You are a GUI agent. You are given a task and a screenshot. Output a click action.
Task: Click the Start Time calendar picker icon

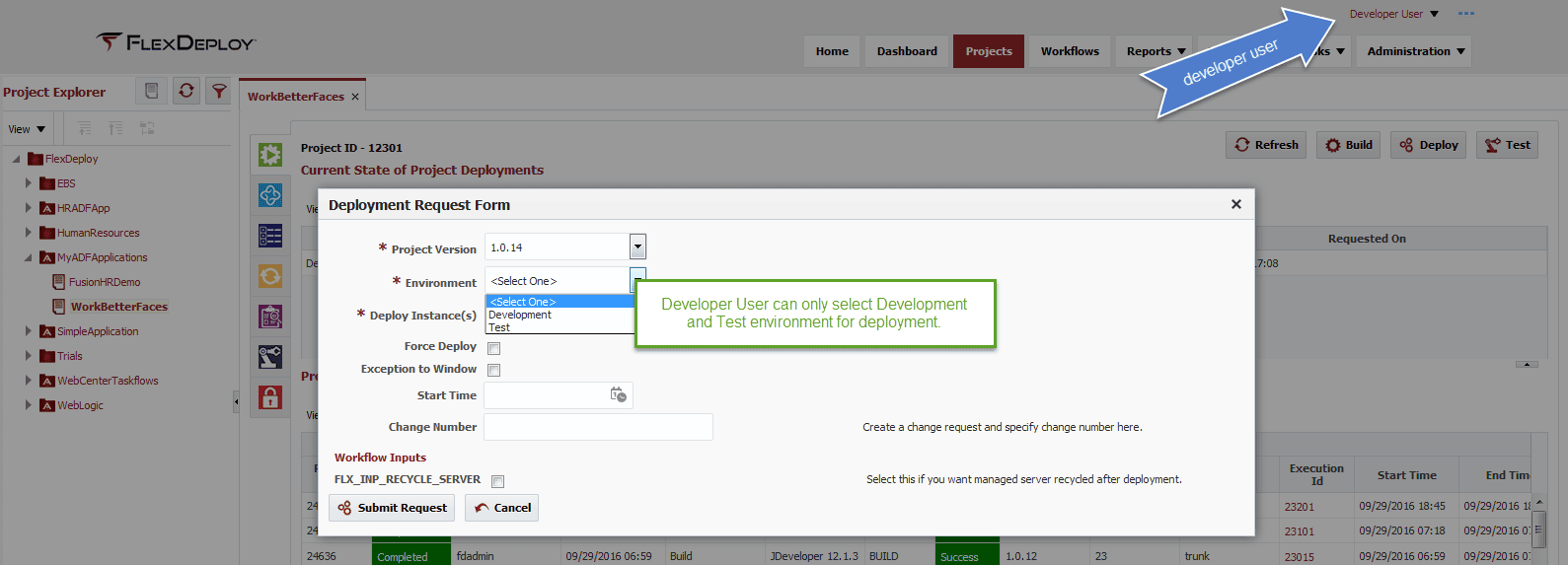tap(619, 394)
